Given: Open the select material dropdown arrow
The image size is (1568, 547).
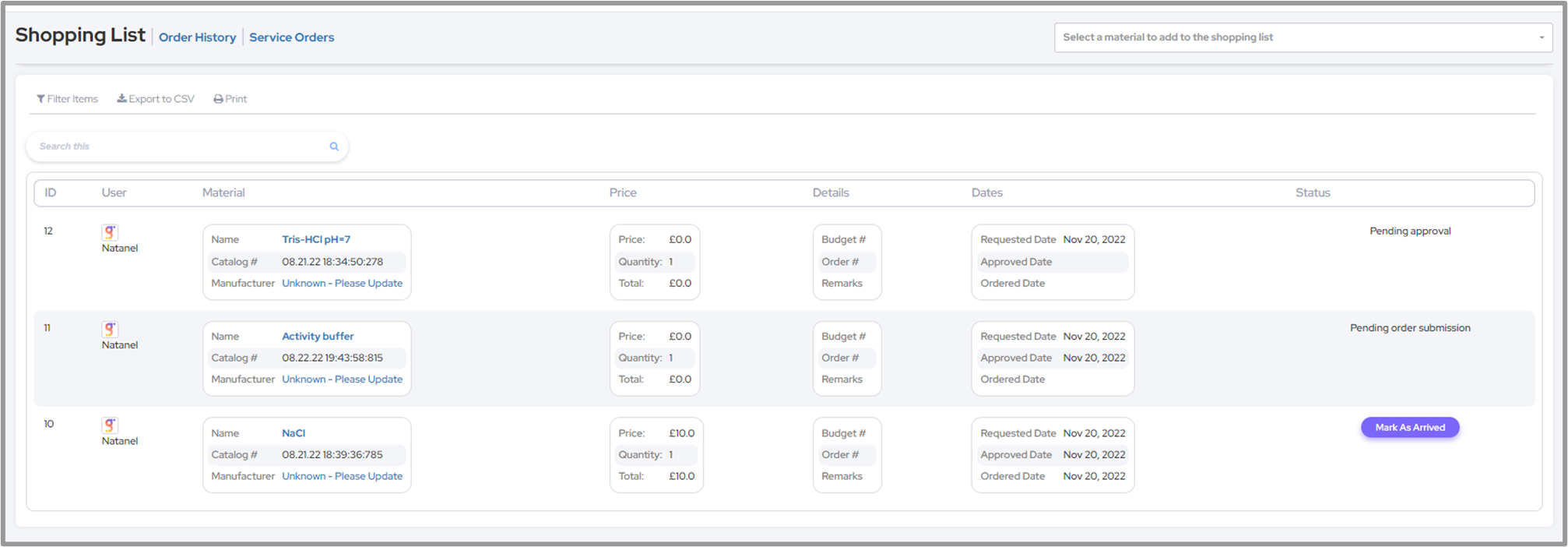Looking at the screenshot, I should [x=1541, y=37].
